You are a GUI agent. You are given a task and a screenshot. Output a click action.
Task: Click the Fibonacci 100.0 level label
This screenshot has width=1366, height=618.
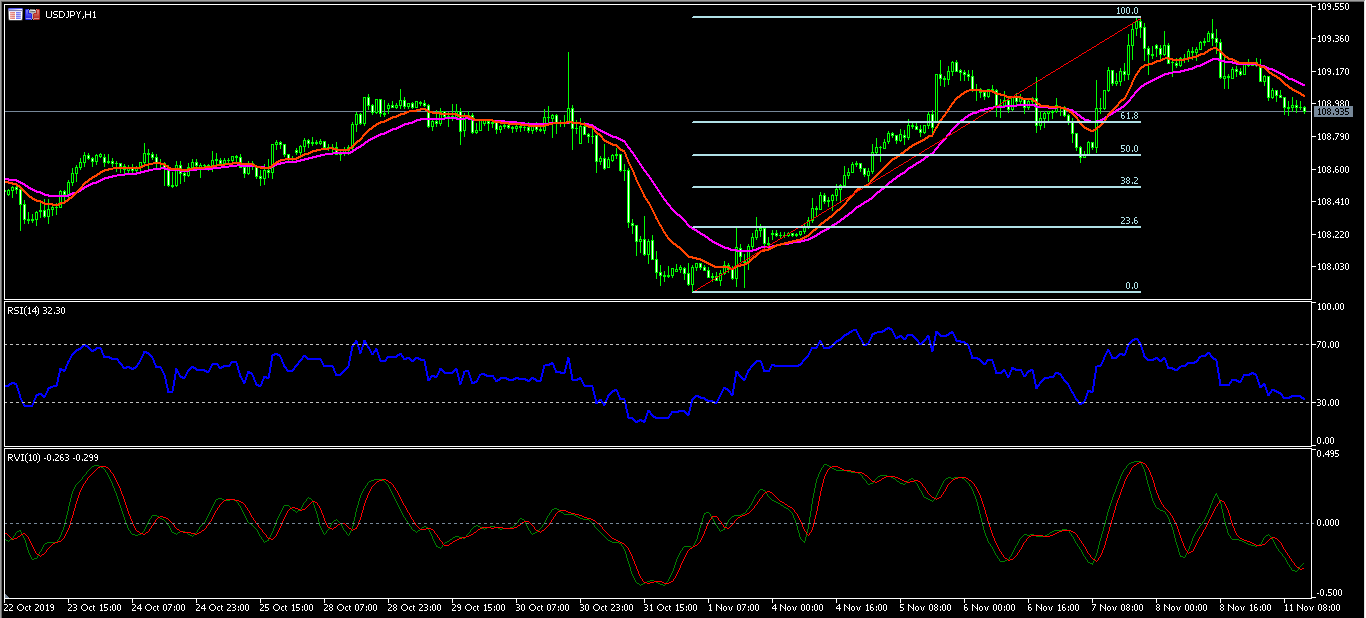[x=1127, y=11]
